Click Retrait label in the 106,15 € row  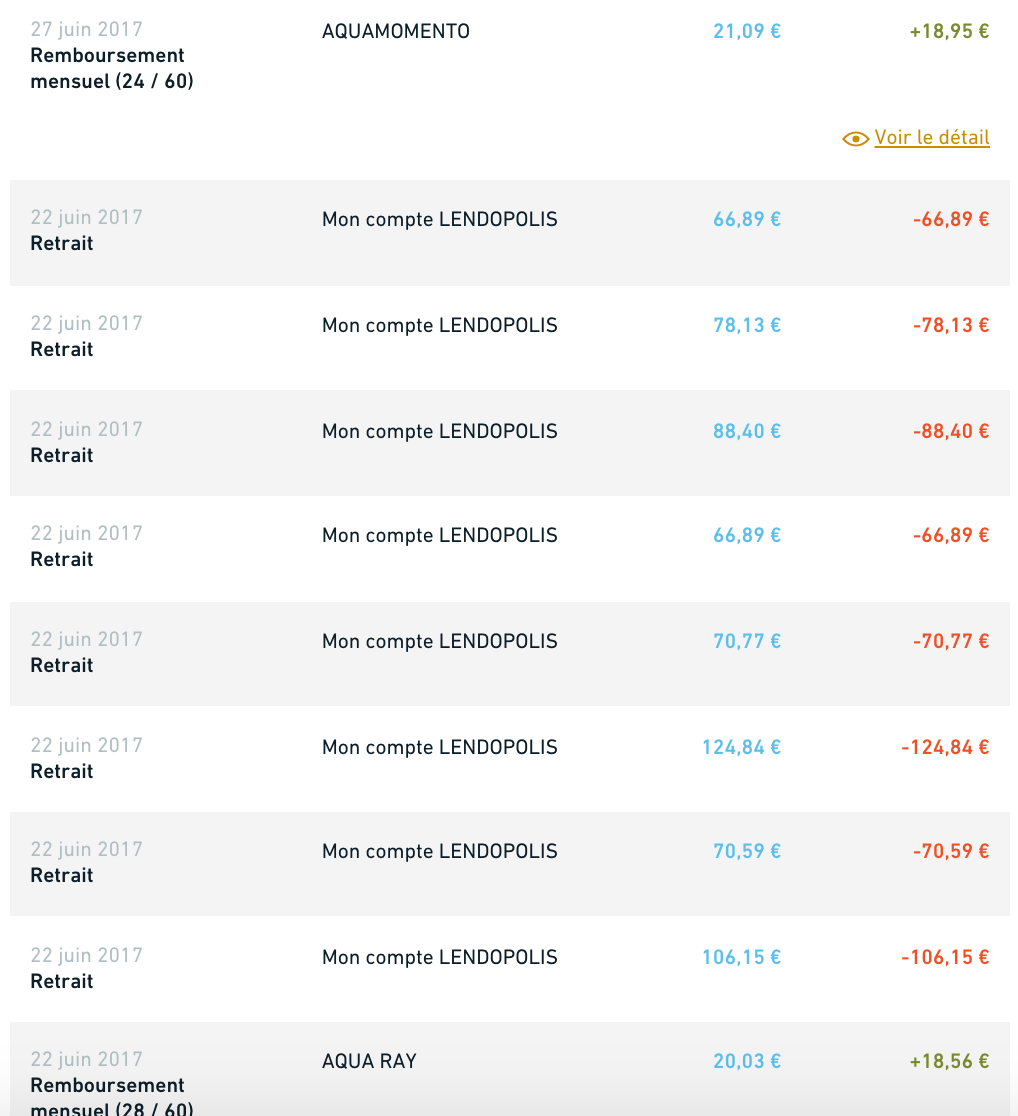[x=62, y=981]
